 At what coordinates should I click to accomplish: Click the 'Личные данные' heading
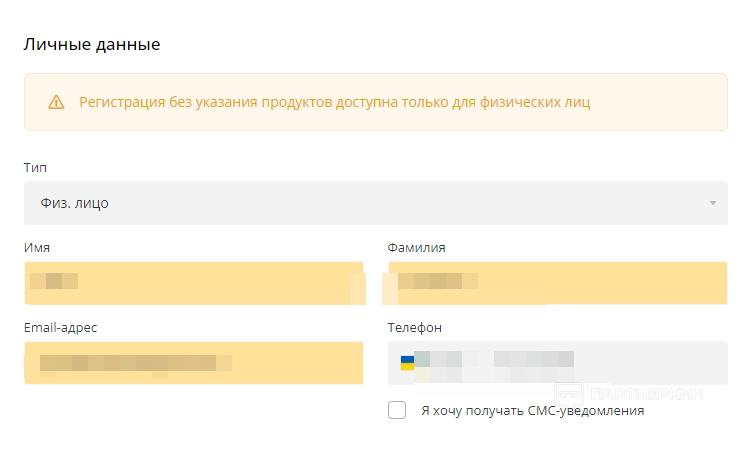click(x=92, y=44)
